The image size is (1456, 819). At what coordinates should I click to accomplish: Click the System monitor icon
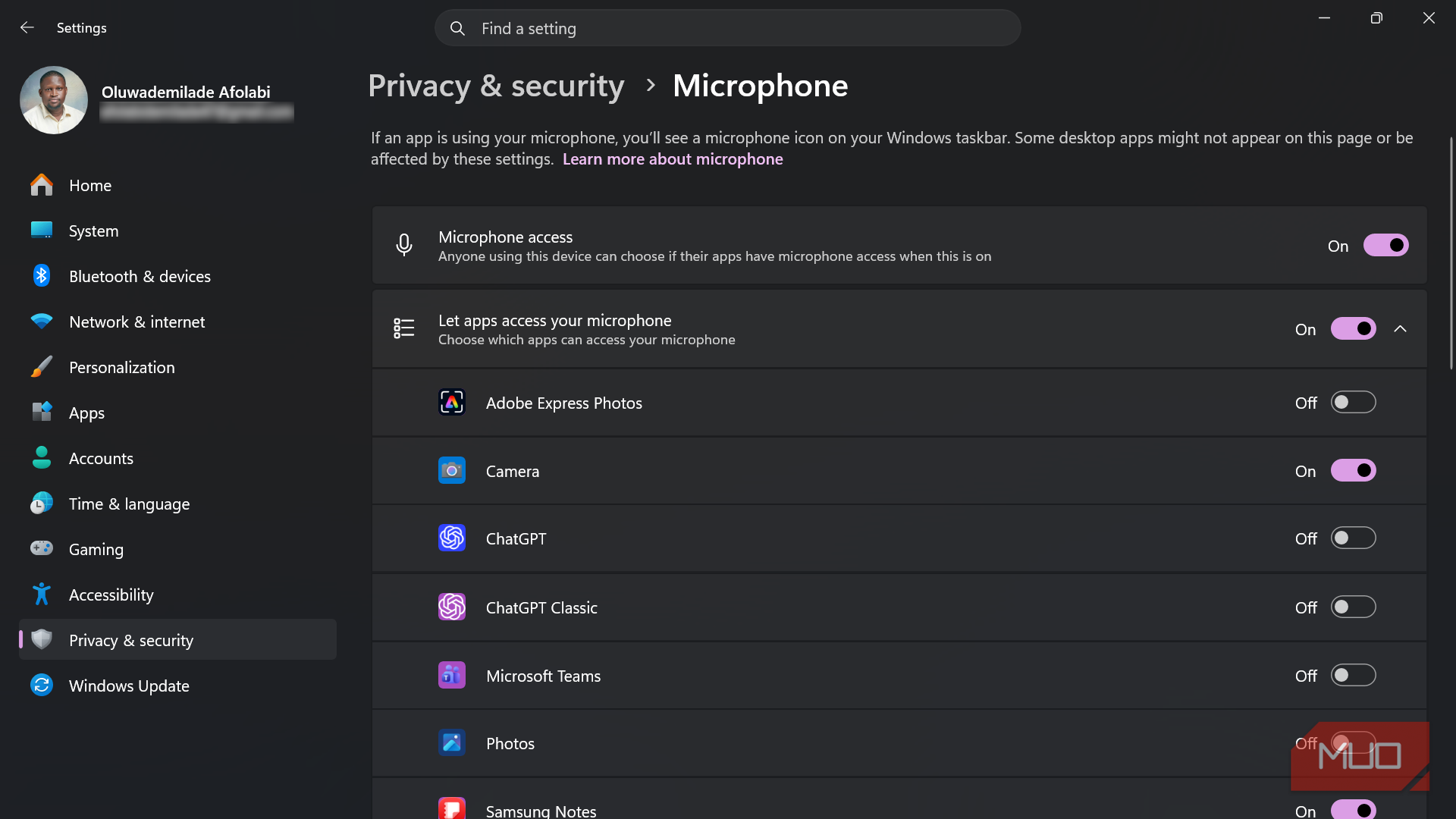(42, 231)
